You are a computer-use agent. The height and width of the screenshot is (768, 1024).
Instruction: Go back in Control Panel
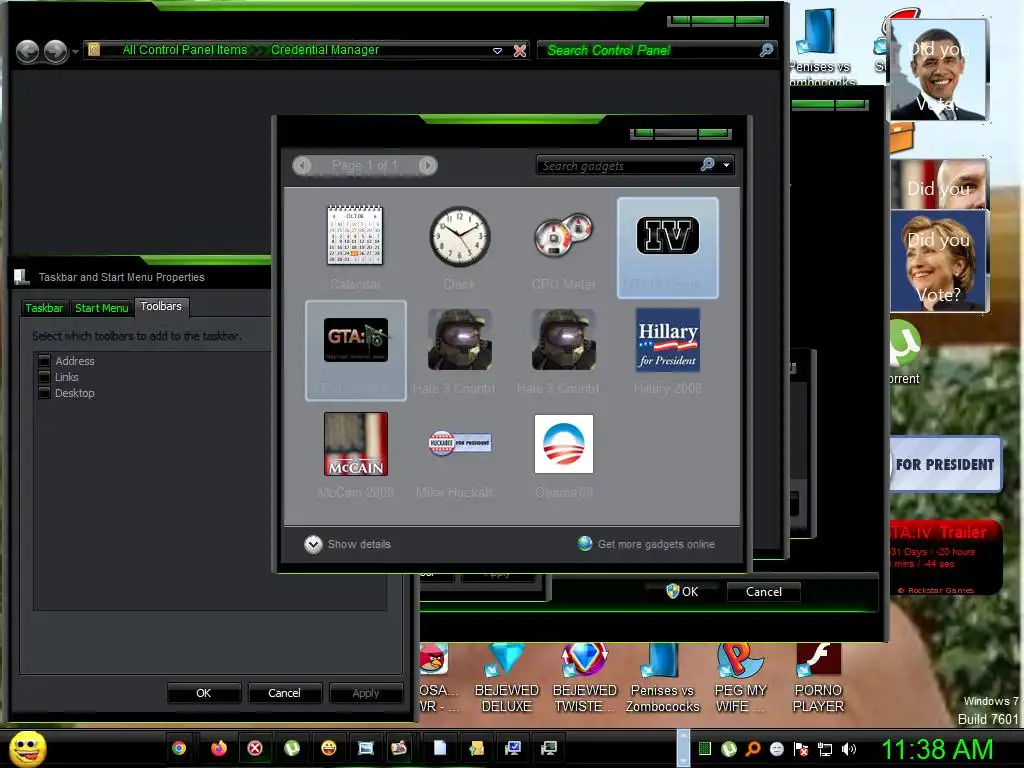pyautogui.click(x=27, y=51)
